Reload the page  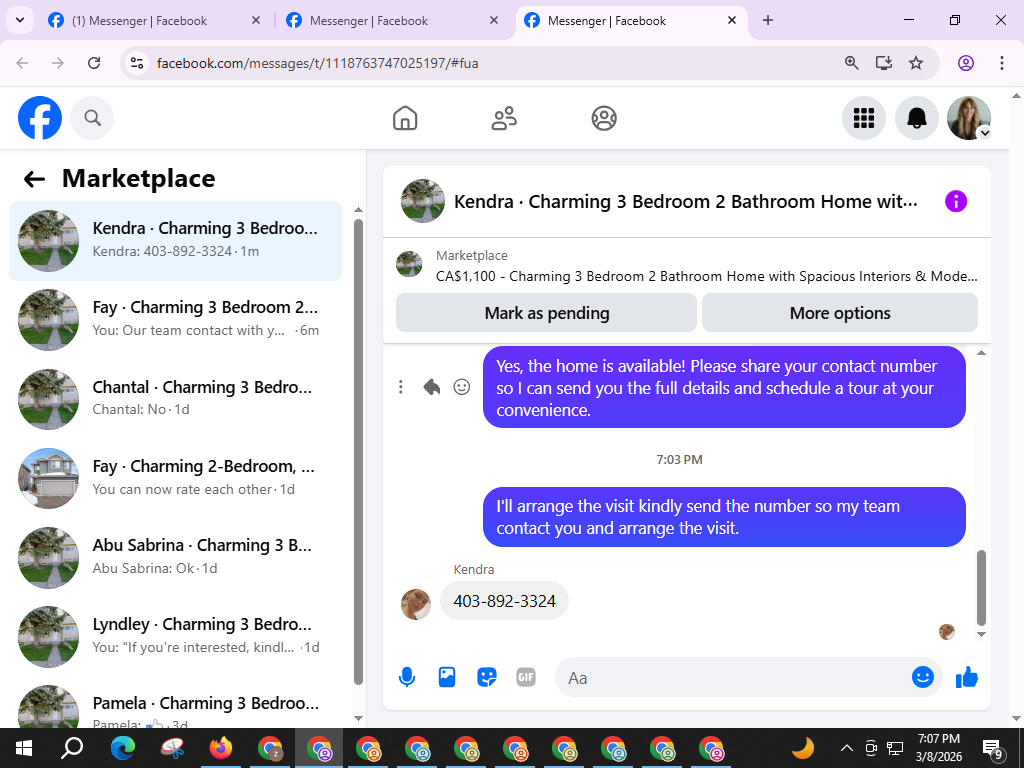pyautogui.click(x=94, y=63)
